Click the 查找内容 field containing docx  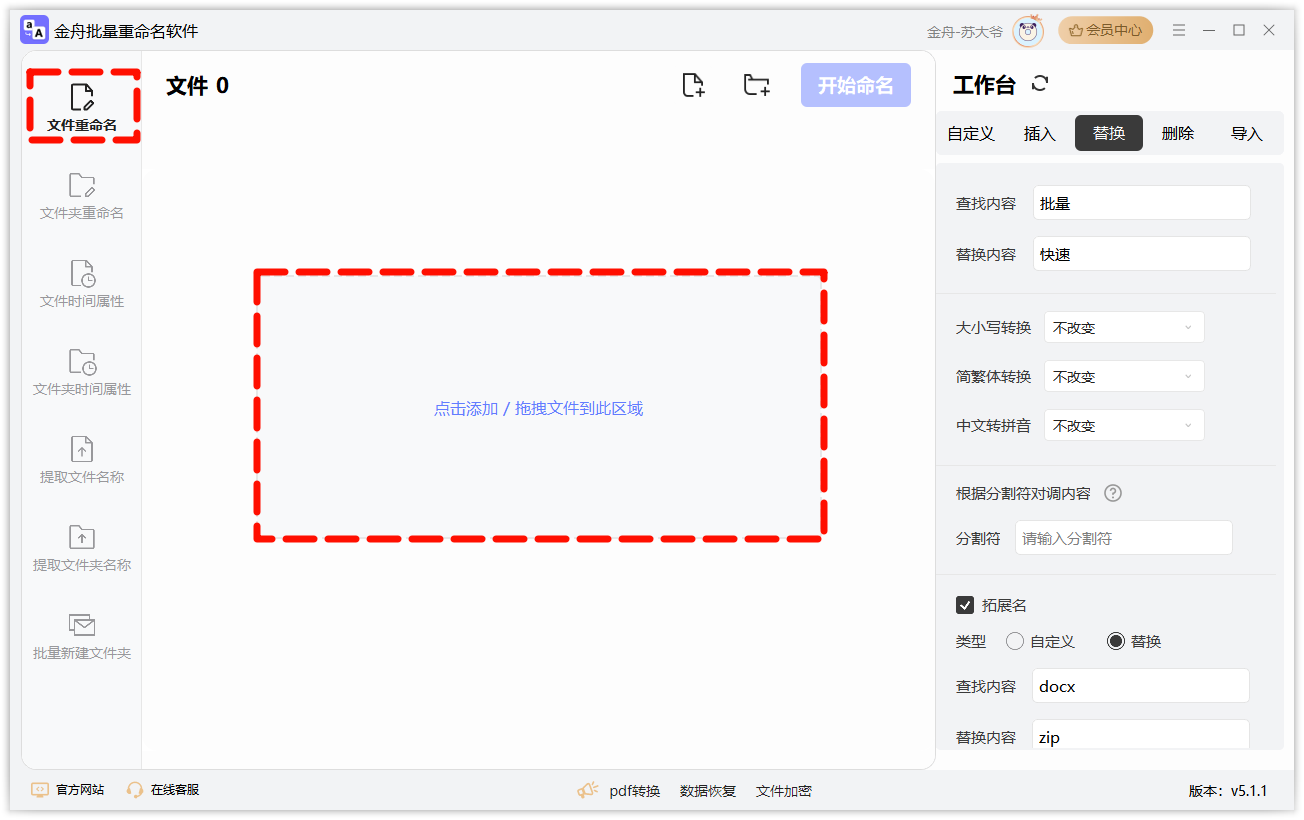pyautogui.click(x=1141, y=686)
